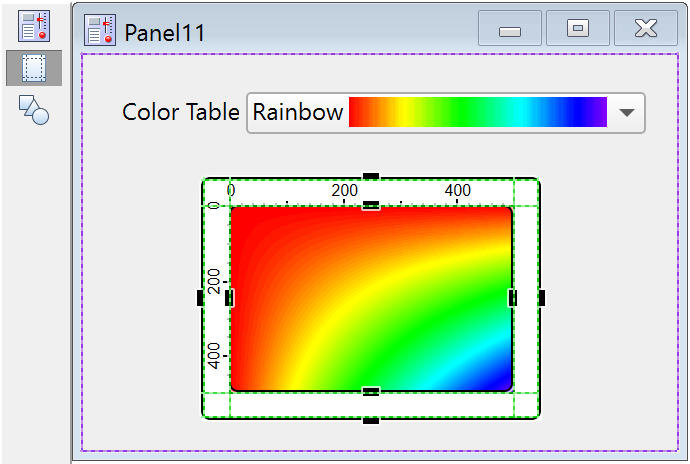Click the outer left-middle resize handle
Screen dimensions: 690x464
(x=200, y=297)
